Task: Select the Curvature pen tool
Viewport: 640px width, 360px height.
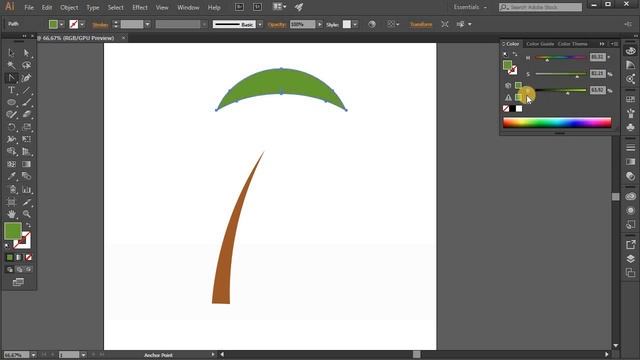Action: coord(27,78)
